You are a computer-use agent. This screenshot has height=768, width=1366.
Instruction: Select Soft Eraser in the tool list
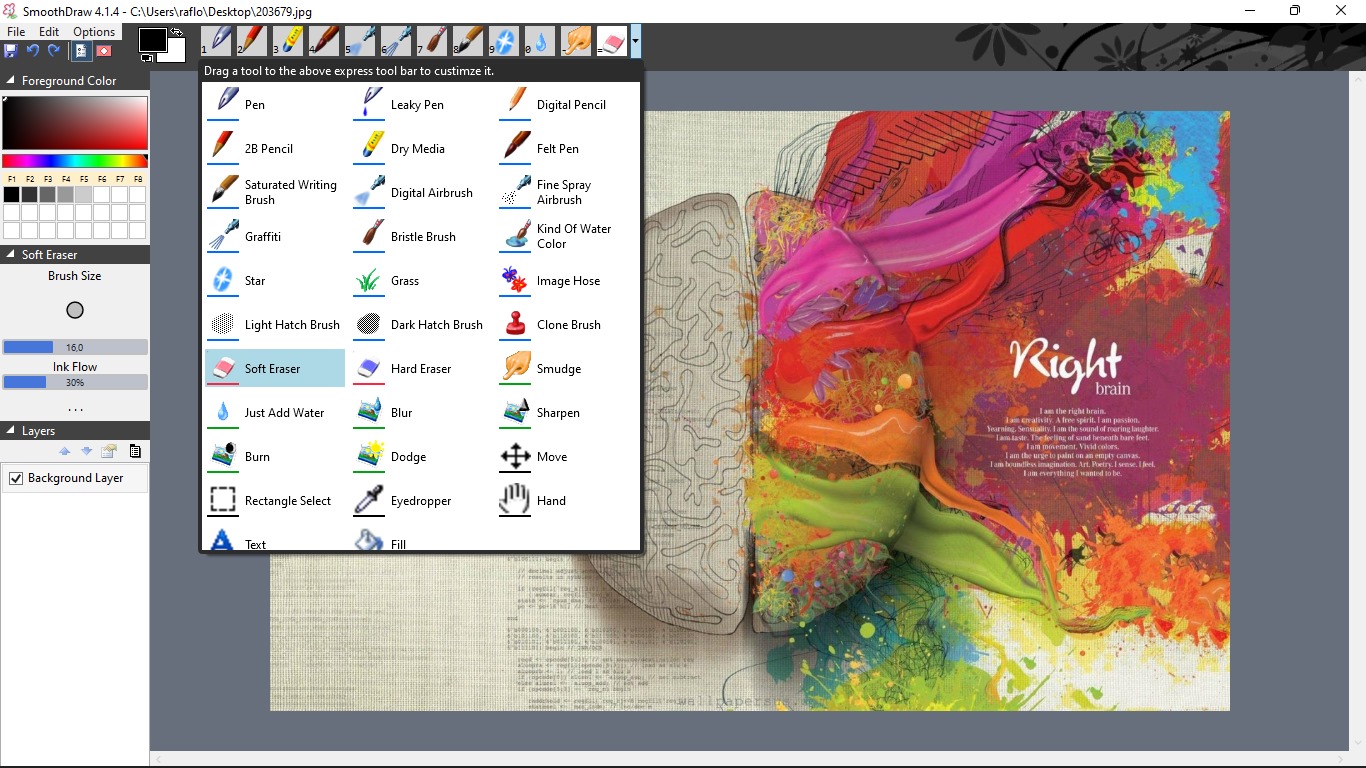click(x=274, y=368)
